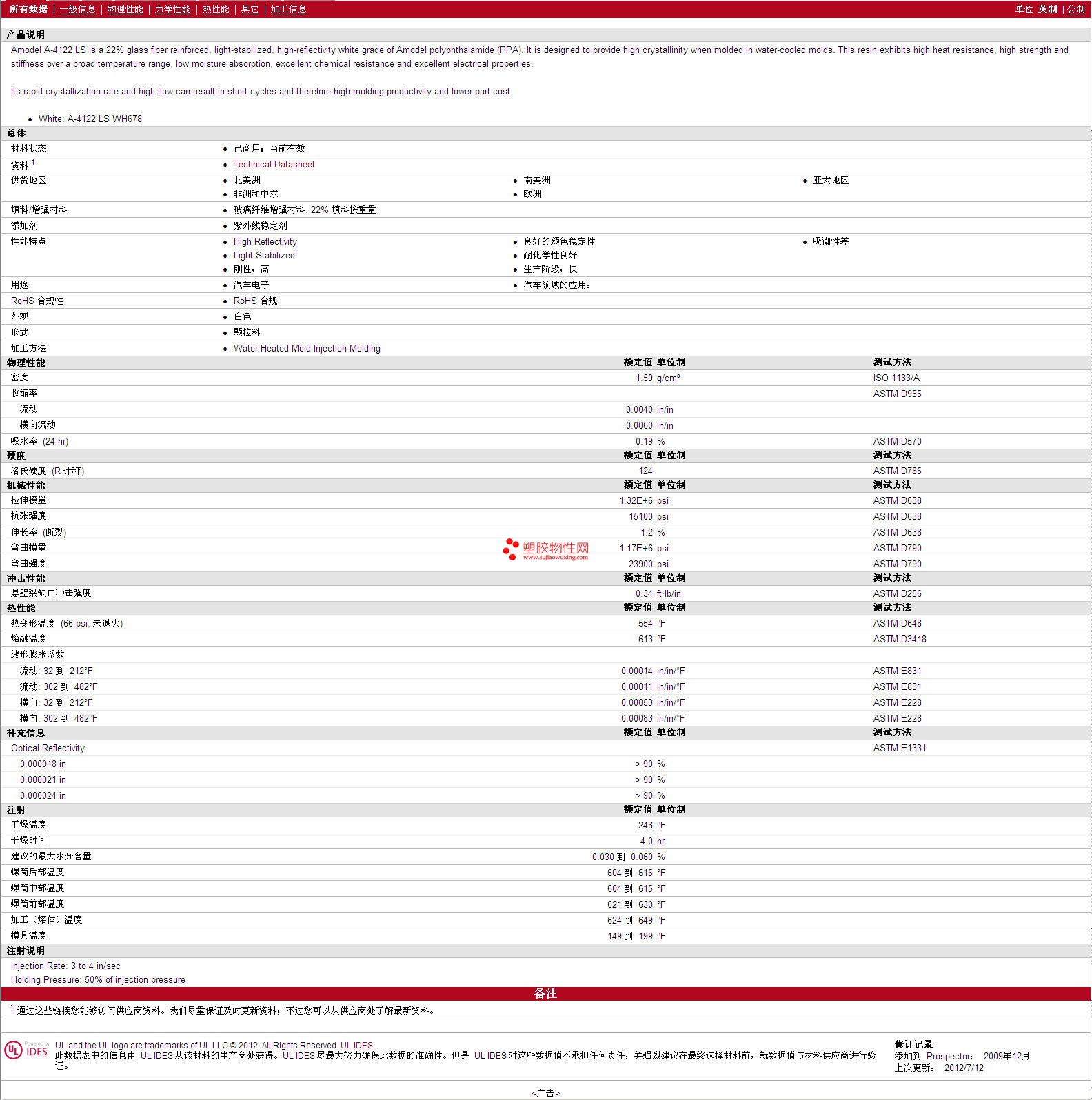The image size is (1092, 1100).
Task: Select the 其它 tab
Action: click(250, 9)
